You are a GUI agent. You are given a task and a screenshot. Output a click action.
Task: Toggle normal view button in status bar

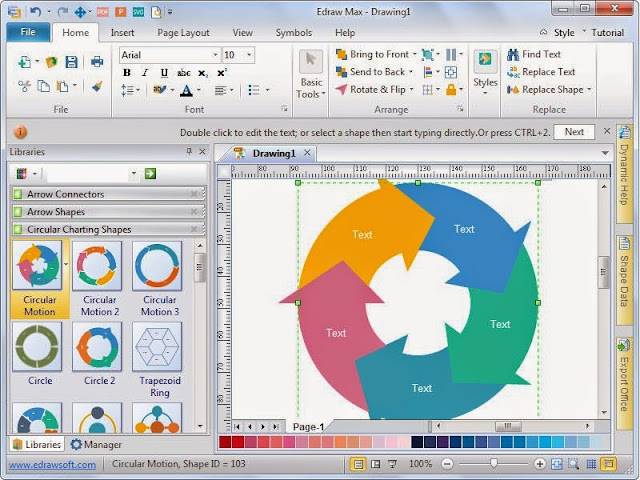(358, 464)
